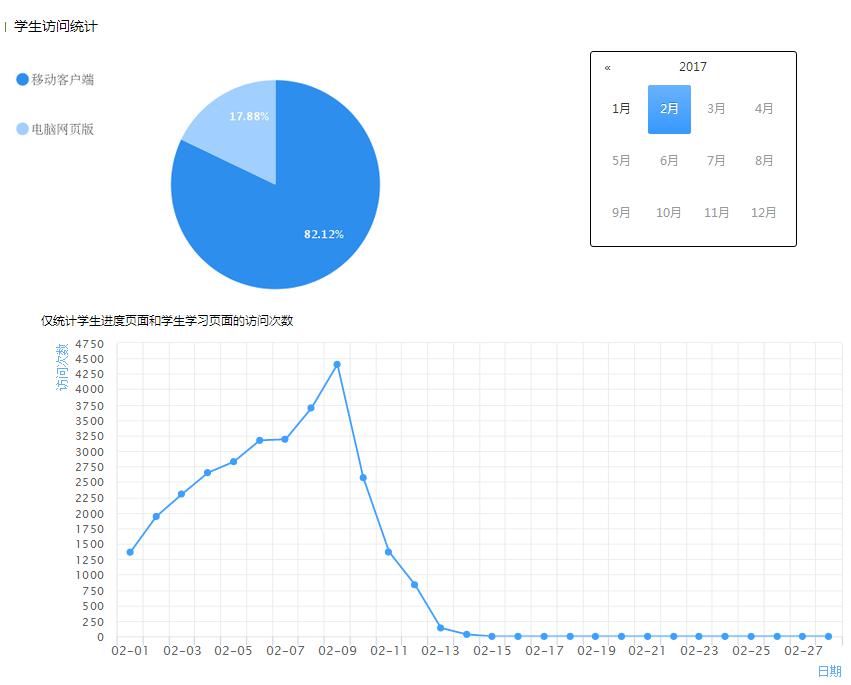Click the data point at 02-05
Image resolution: width=851 pixels, height=685 pixels.
[x=233, y=461]
